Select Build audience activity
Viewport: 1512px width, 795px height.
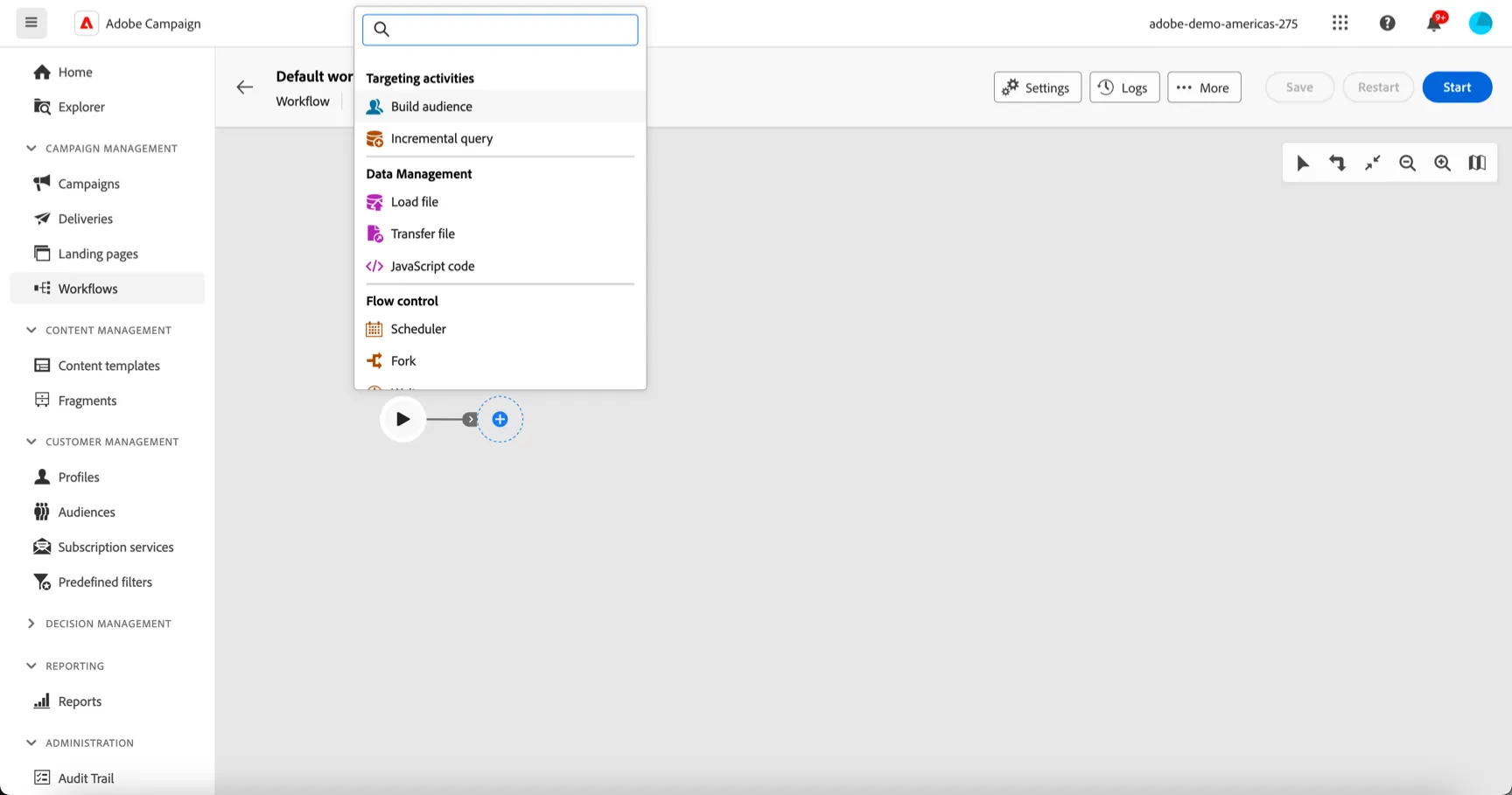[500, 107]
